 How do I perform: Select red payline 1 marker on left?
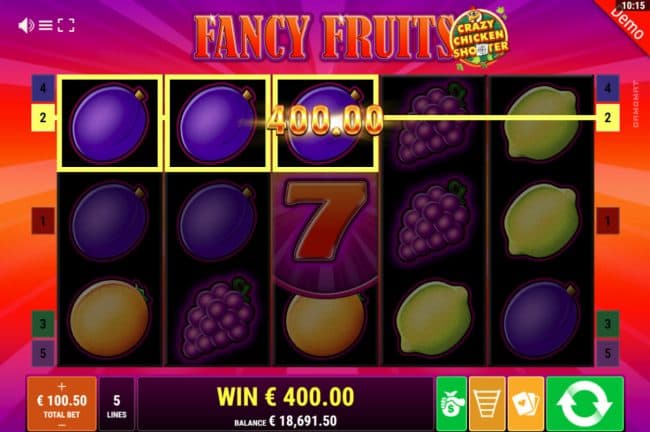click(x=43, y=221)
